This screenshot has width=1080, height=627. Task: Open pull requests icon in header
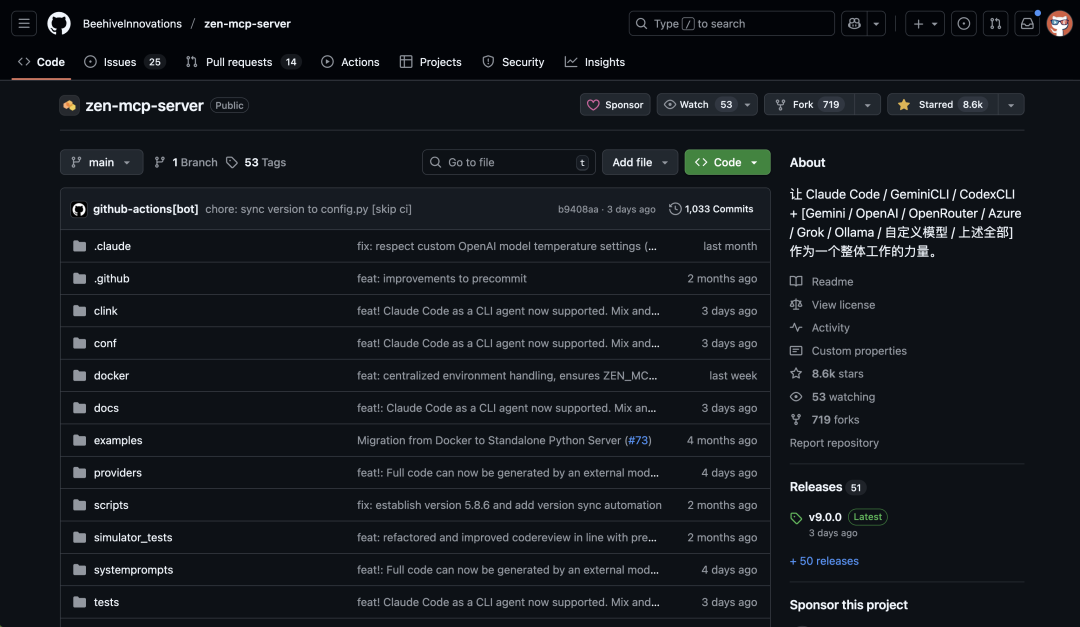995,23
